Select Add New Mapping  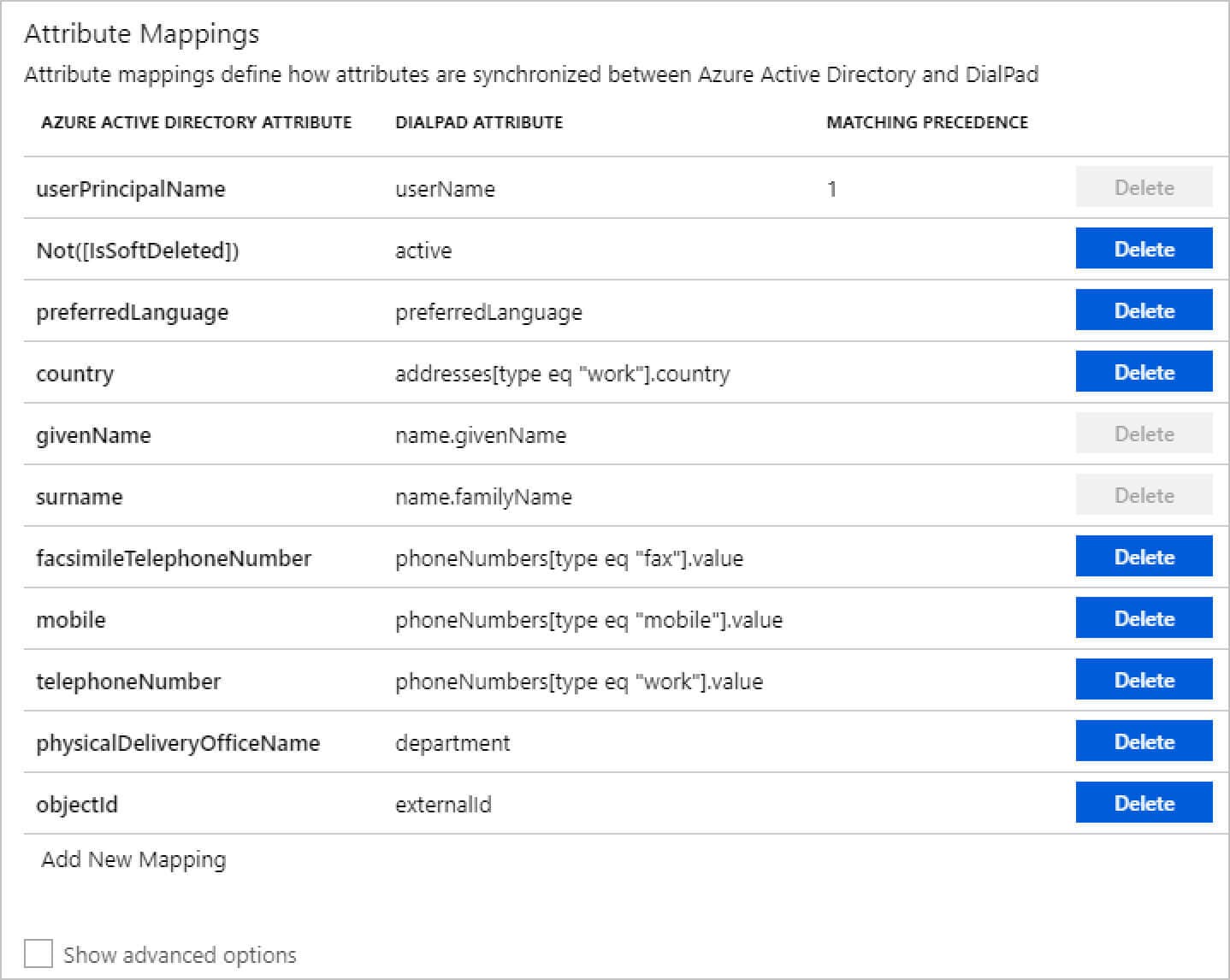pyautogui.click(x=132, y=859)
